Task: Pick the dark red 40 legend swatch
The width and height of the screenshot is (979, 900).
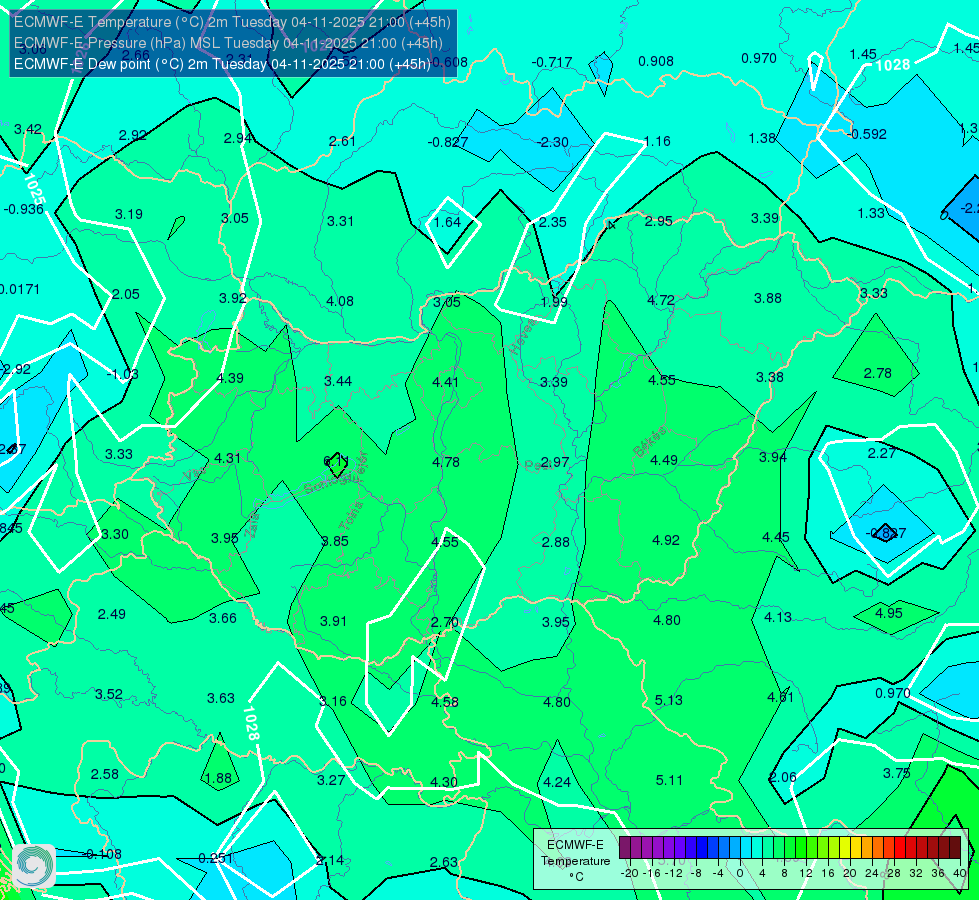Action: (955, 848)
